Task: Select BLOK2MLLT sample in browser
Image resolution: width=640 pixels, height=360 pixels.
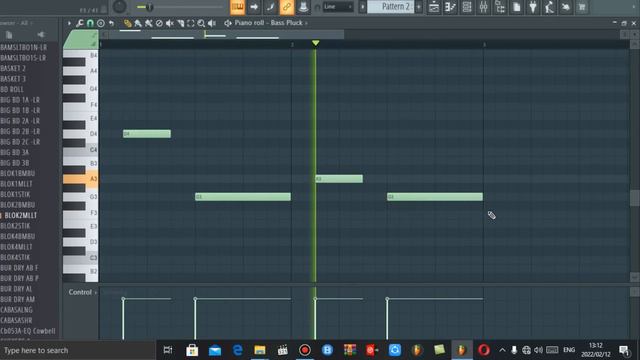Action: (x=21, y=215)
